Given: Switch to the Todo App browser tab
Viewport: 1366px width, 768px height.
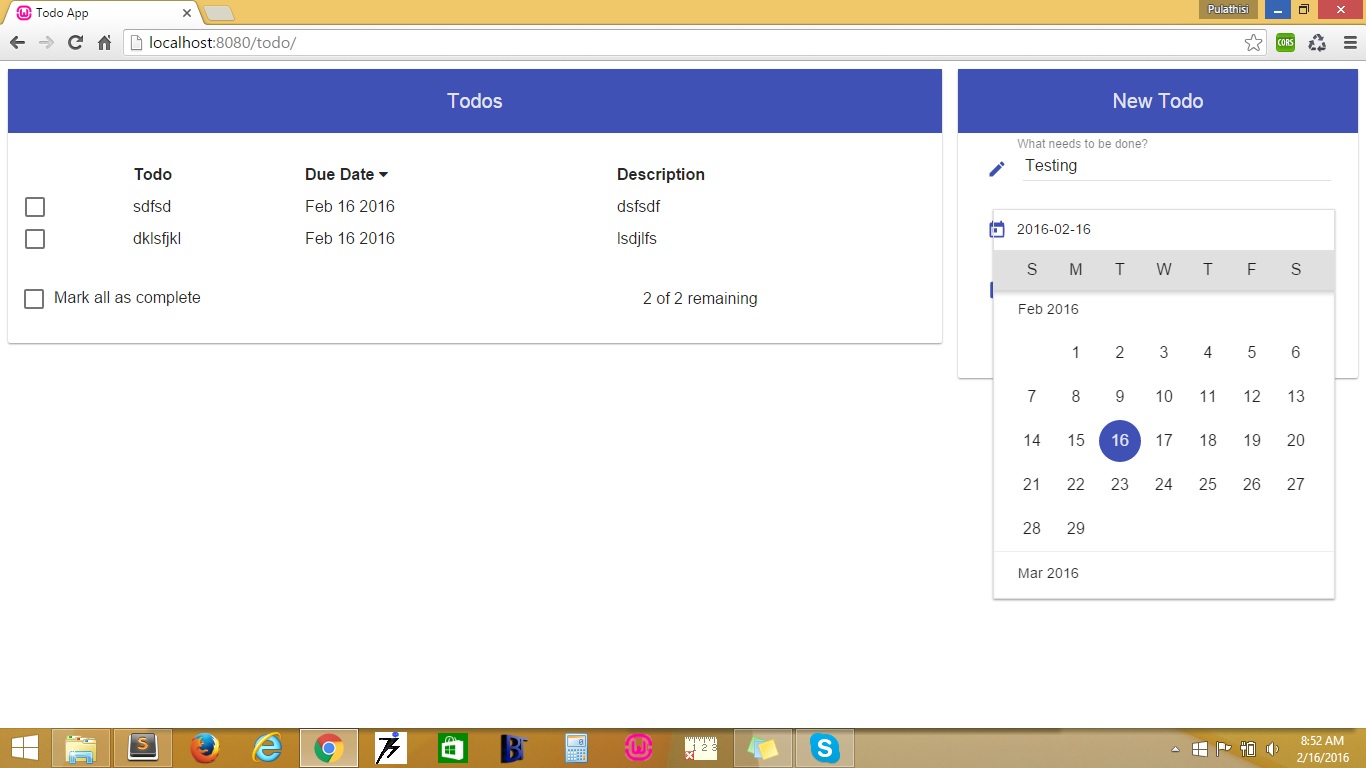Looking at the screenshot, I should coord(102,13).
